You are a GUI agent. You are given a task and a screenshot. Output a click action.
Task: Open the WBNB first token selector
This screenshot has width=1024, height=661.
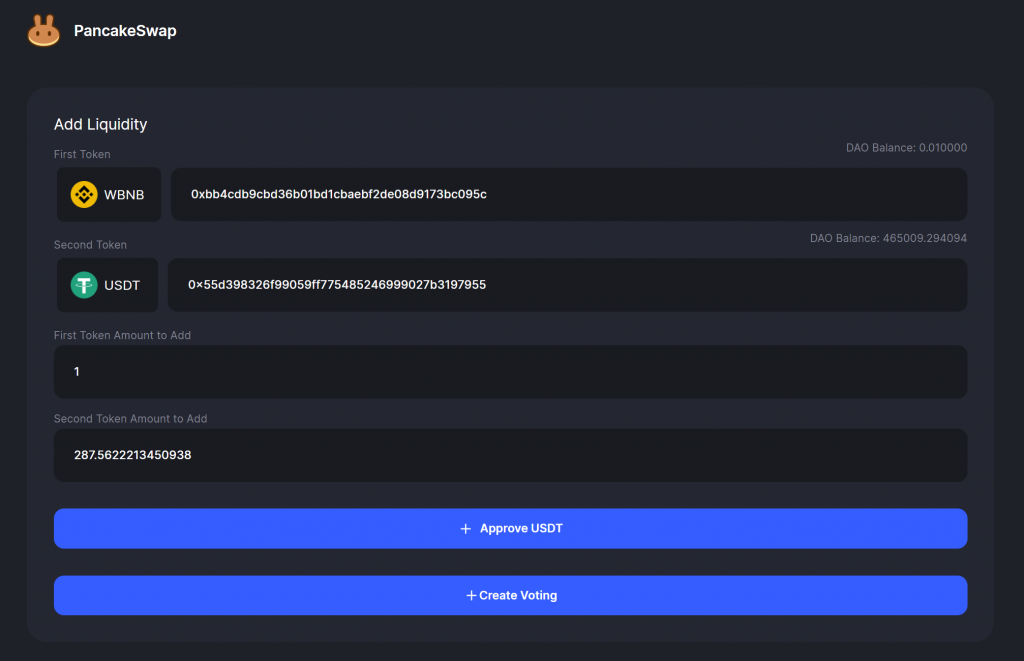tap(109, 195)
